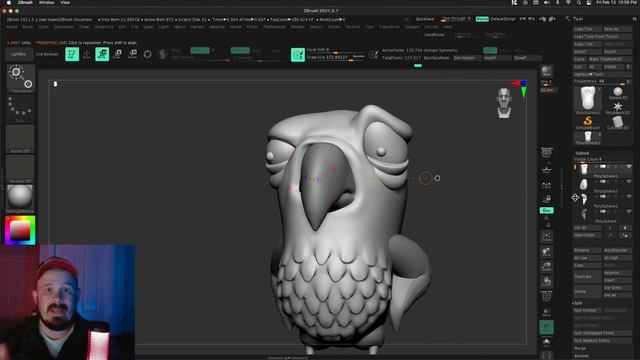Select the Cylinder3D tool thumbnail
This screenshot has height=360, width=640.
[618, 122]
